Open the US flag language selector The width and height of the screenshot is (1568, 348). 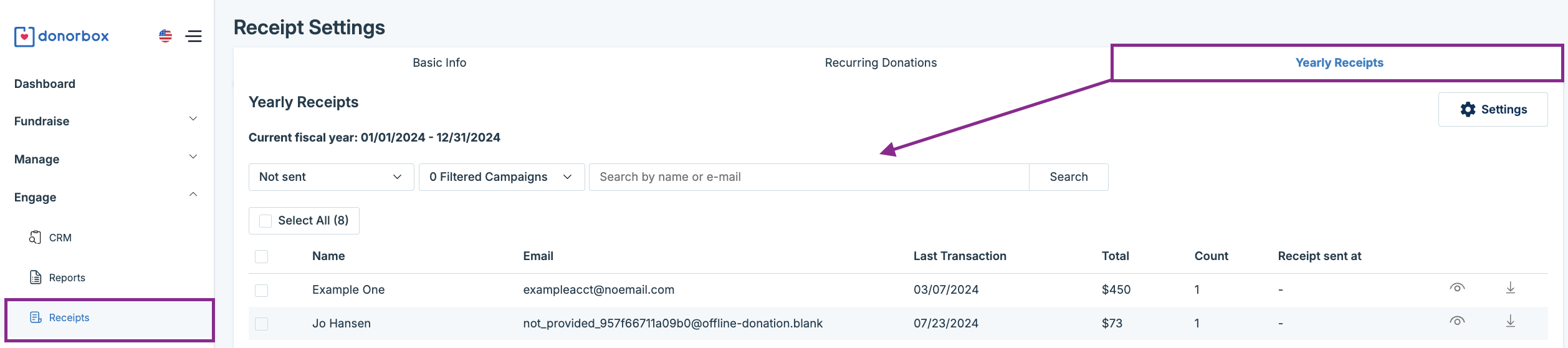click(165, 36)
